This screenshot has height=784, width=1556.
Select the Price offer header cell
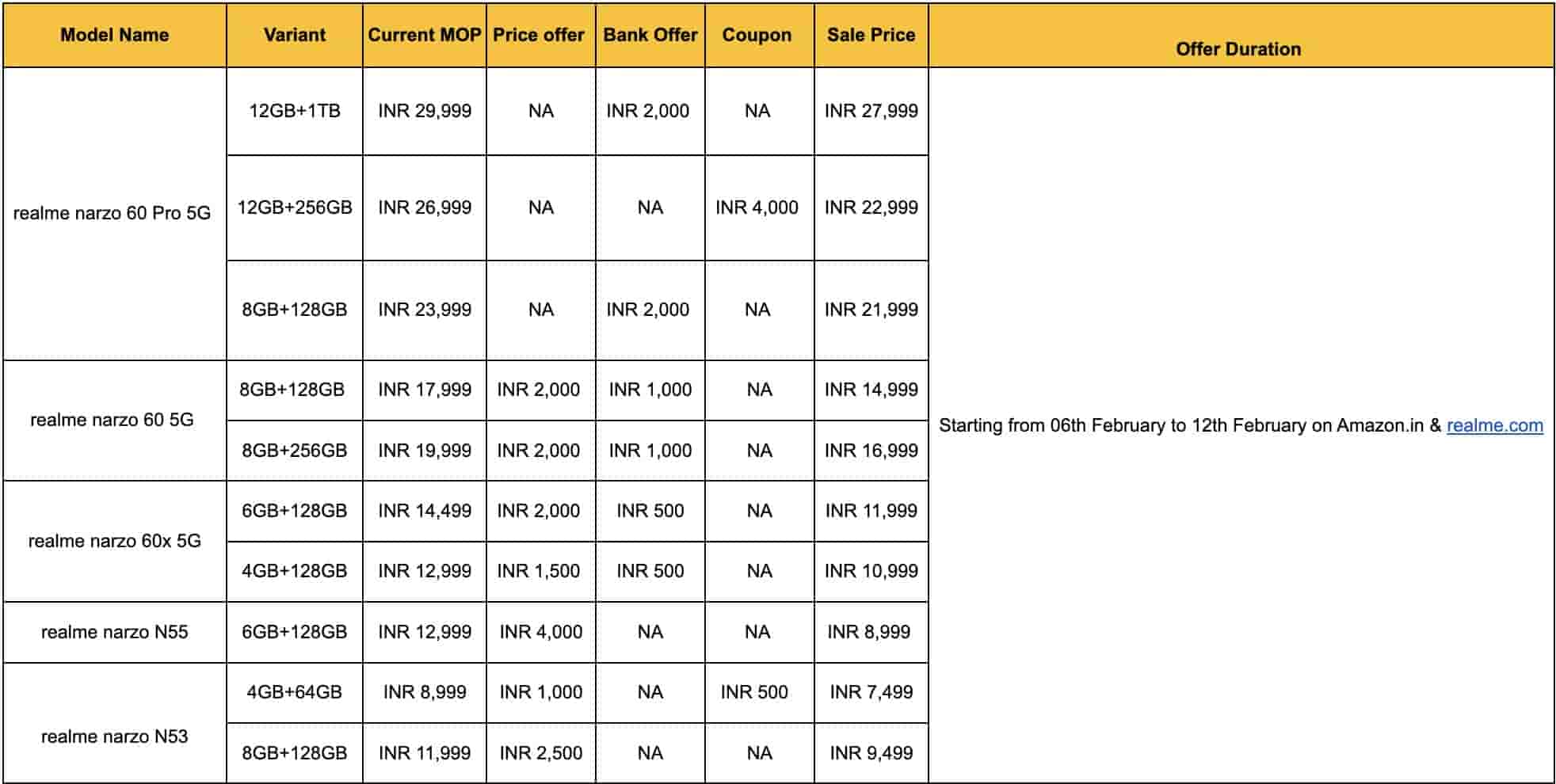coord(539,35)
